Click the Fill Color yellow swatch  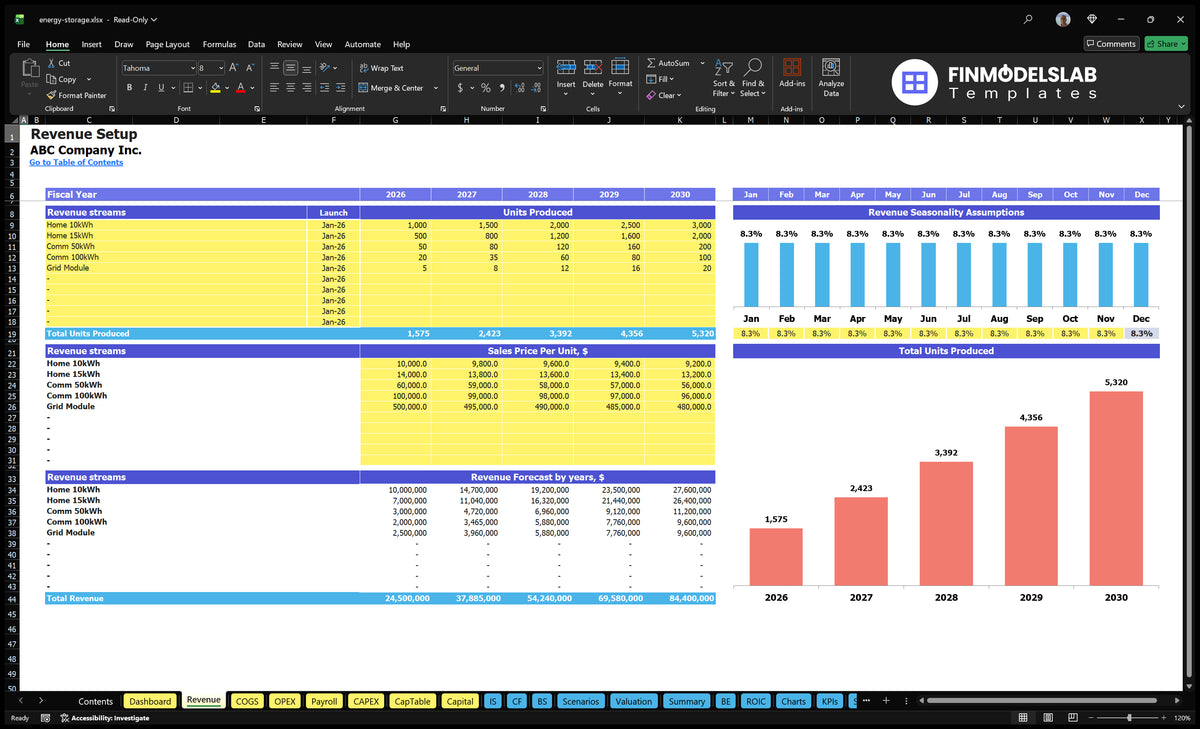(215, 89)
